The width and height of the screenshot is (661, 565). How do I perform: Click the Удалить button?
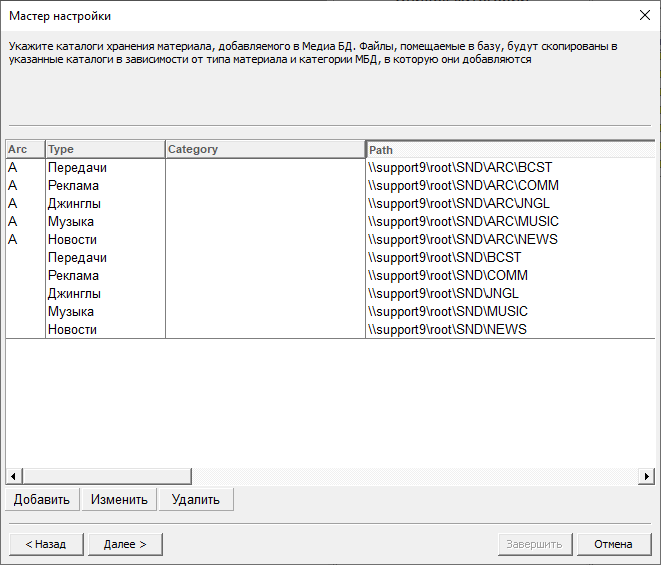pos(196,499)
